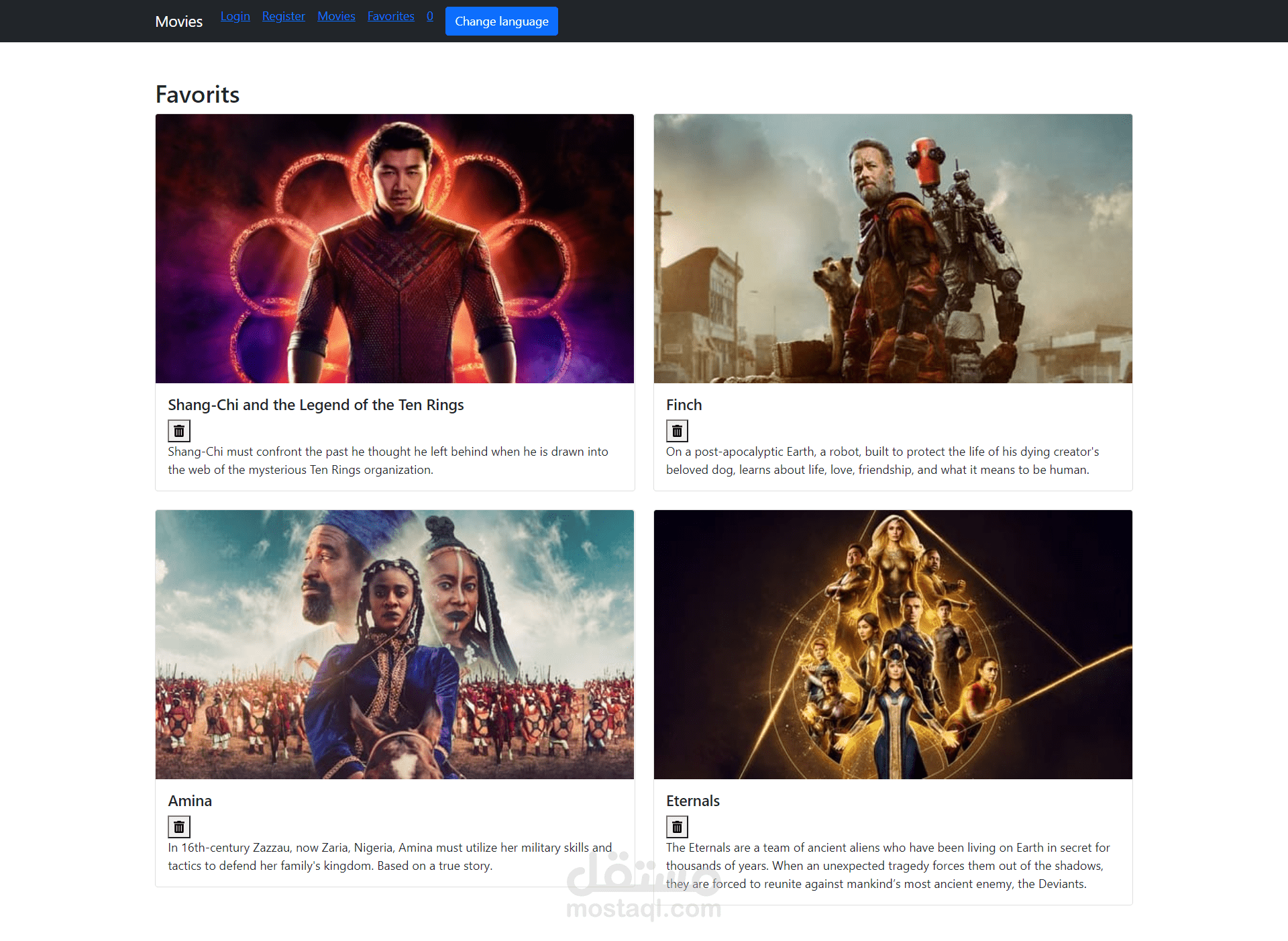Click the Amina movie poster
Viewport: 1288px width, 941px height.
394,644
